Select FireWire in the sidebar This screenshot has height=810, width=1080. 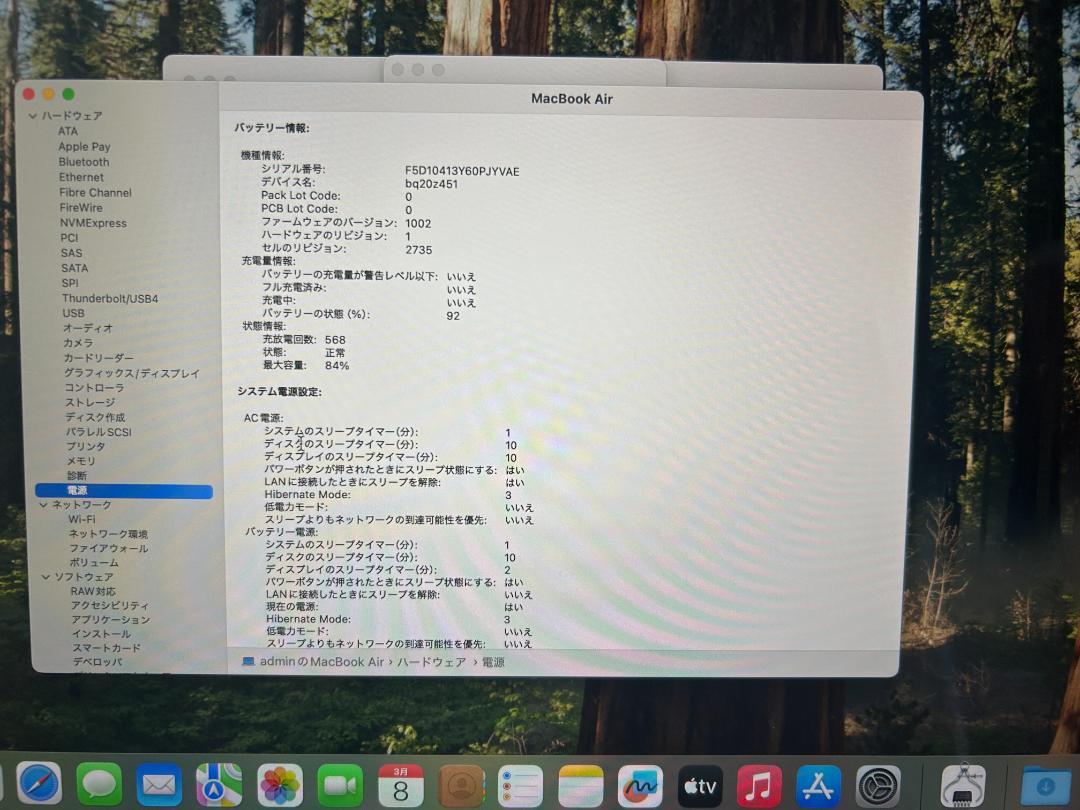click(x=81, y=207)
